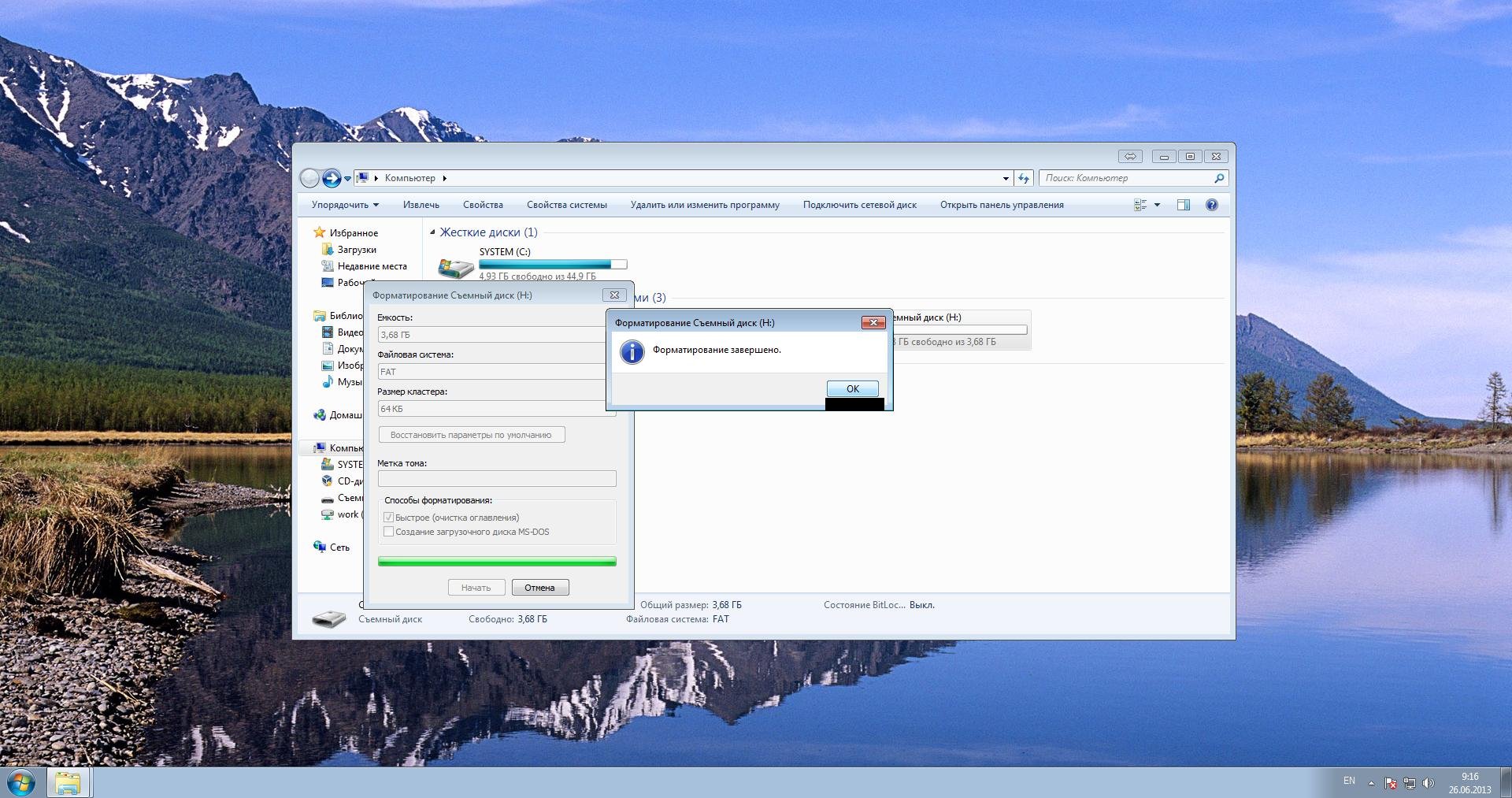Click the CD-дисковод icon in sidebar

point(328,481)
